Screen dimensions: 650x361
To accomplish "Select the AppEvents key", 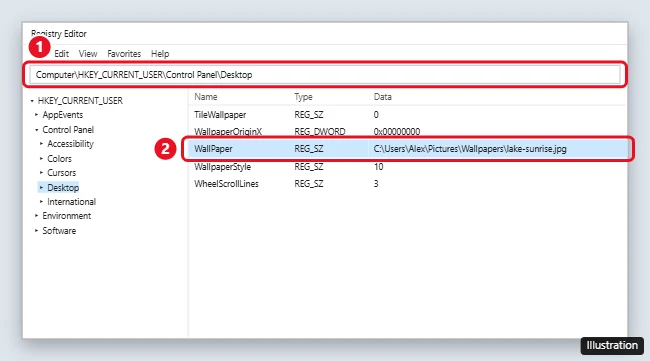I will [x=63, y=115].
